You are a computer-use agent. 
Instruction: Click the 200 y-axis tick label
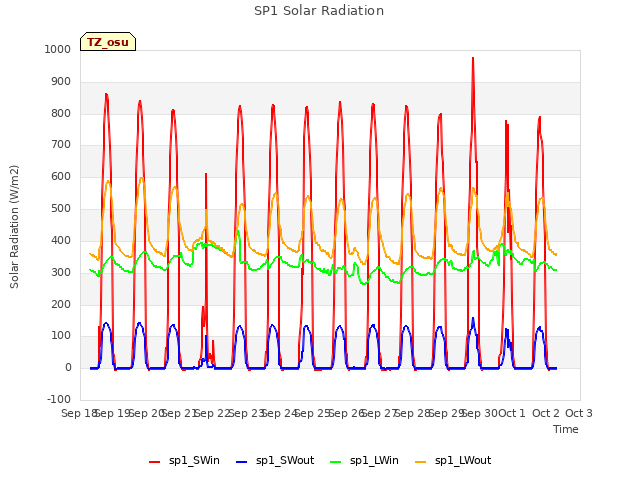click(x=61, y=304)
